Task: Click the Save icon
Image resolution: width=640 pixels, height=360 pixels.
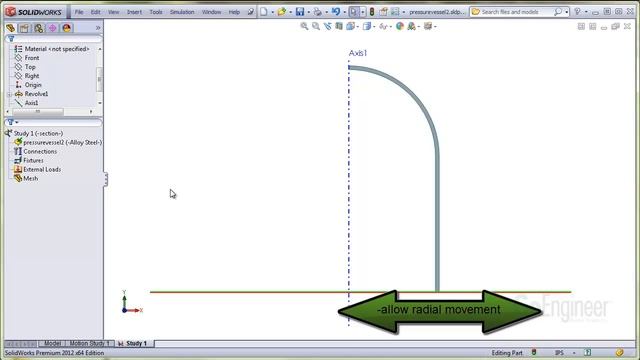Action: [300, 12]
